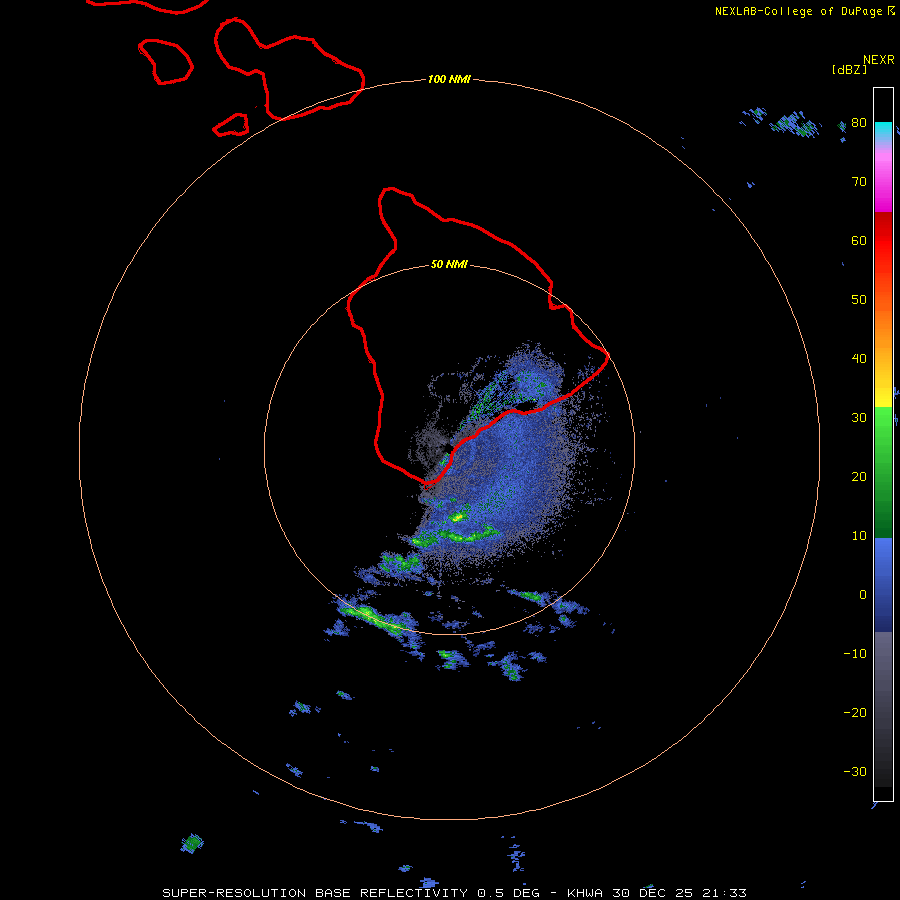Click the 10 value on the dBZ scale
This screenshot has width=900, height=900.
[859, 536]
